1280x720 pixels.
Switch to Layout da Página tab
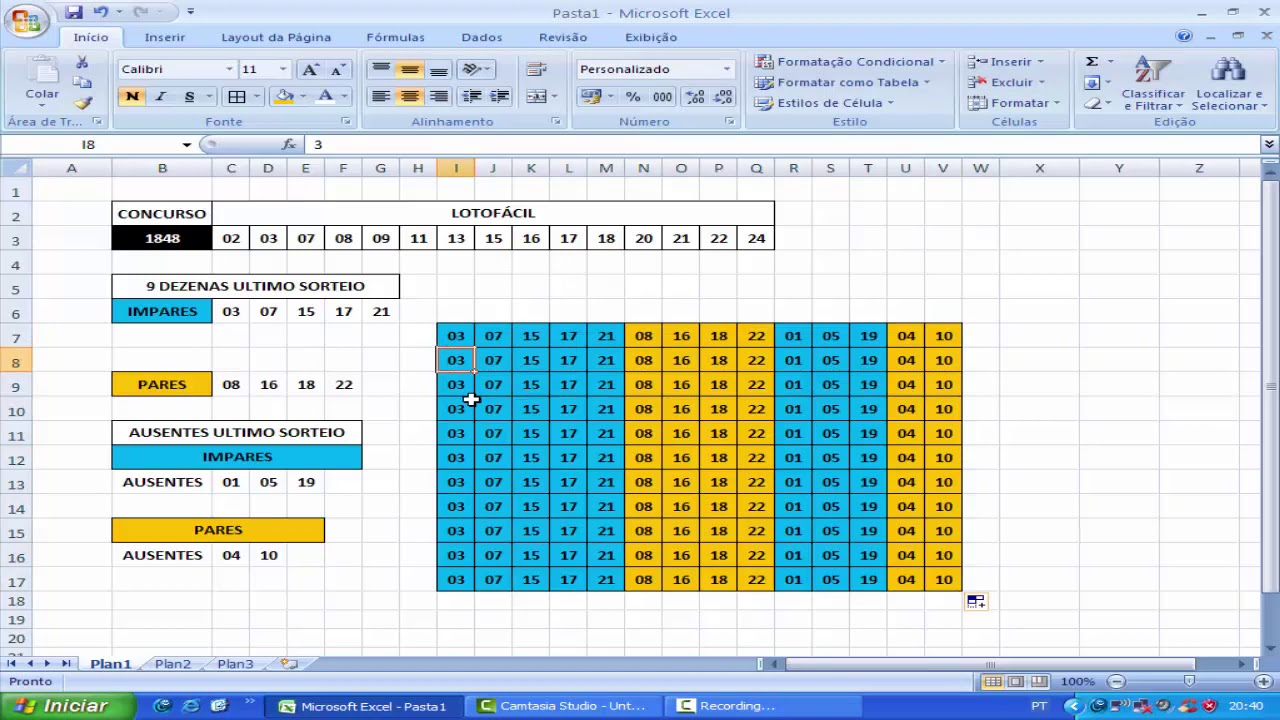(276, 37)
